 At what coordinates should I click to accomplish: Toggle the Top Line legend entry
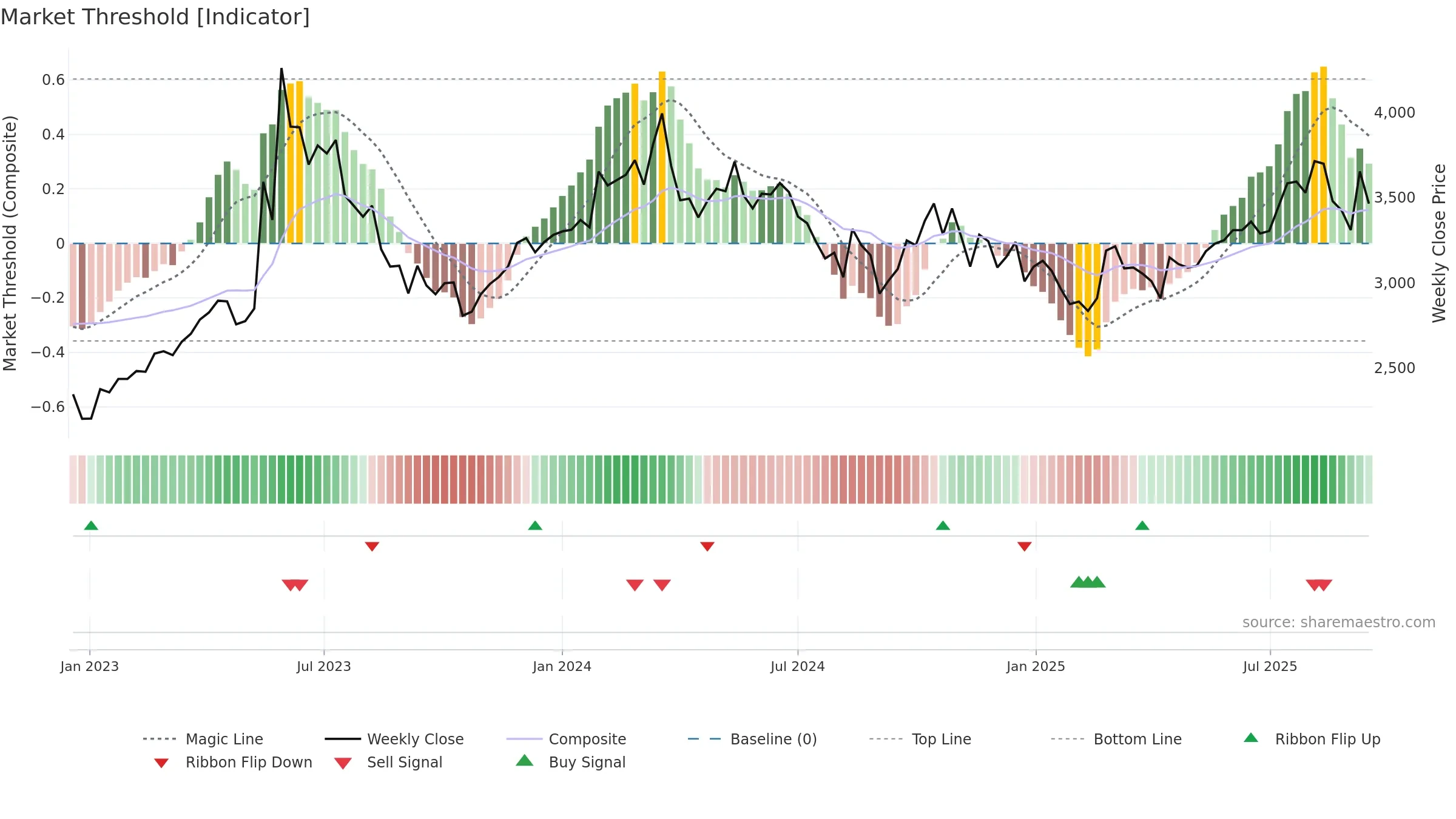coord(920,739)
